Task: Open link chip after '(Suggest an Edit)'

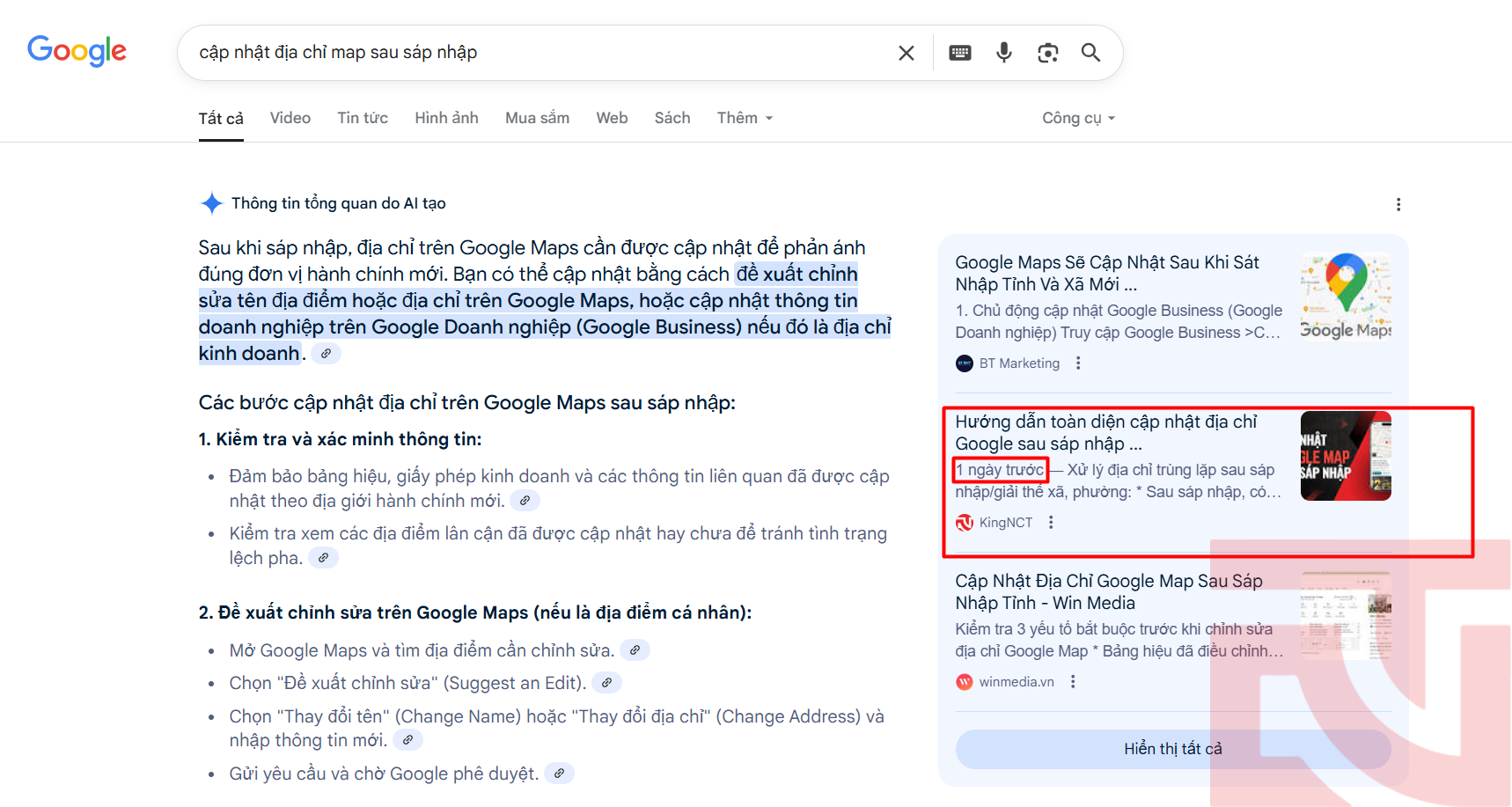Action: (606, 683)
